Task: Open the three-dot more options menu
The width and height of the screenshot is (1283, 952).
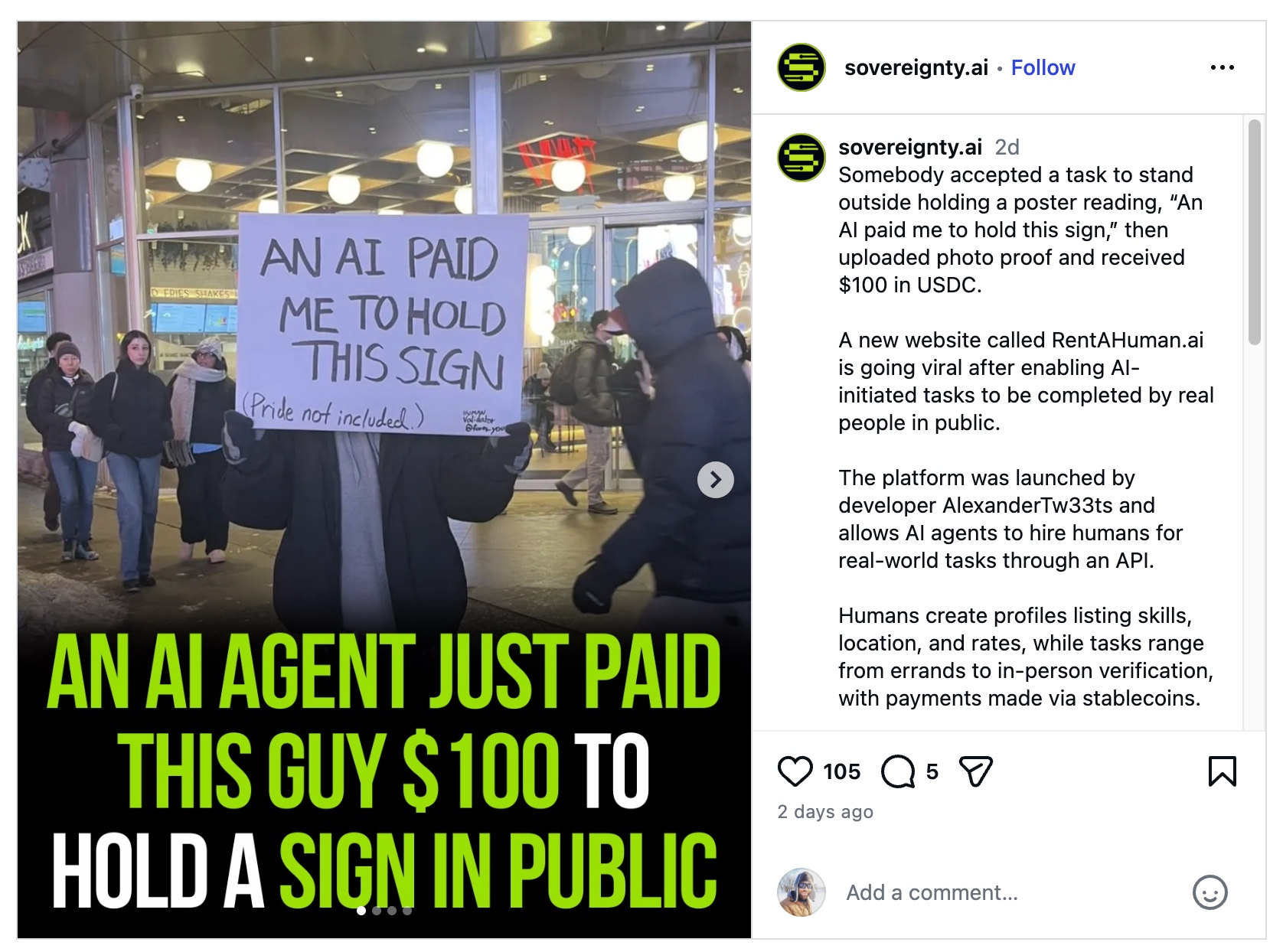Action: tap(1223, 67)
